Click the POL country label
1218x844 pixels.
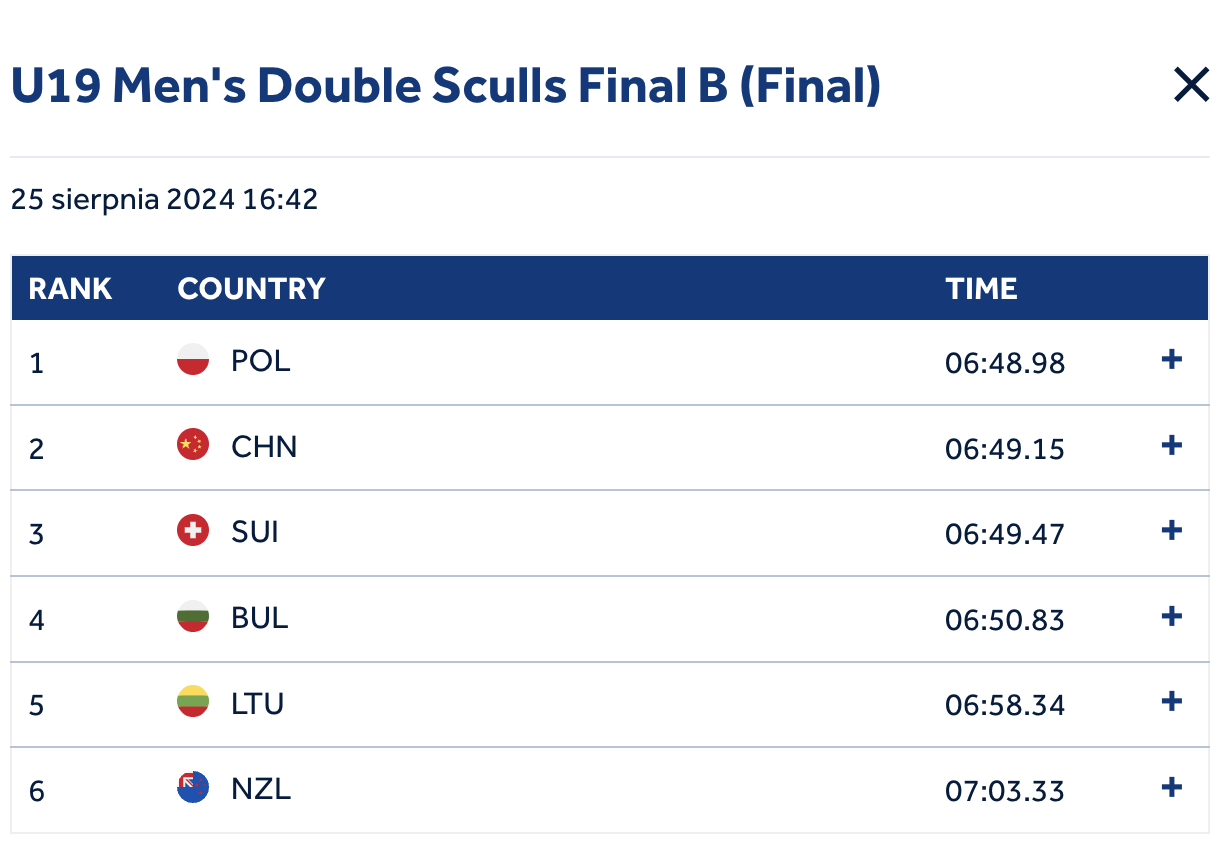click(x=261, y=360)
